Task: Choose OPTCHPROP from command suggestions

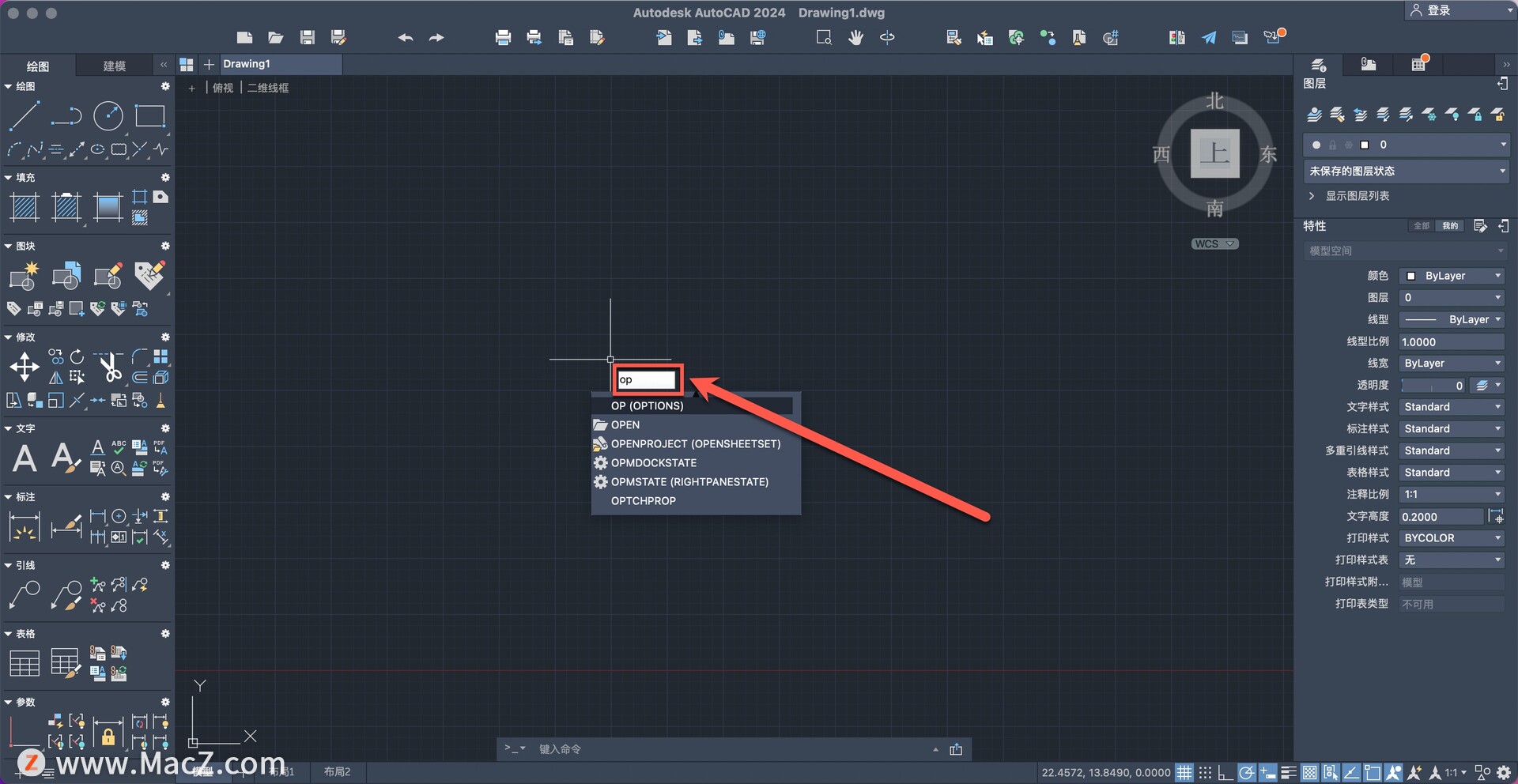Action: coord(696,500)
